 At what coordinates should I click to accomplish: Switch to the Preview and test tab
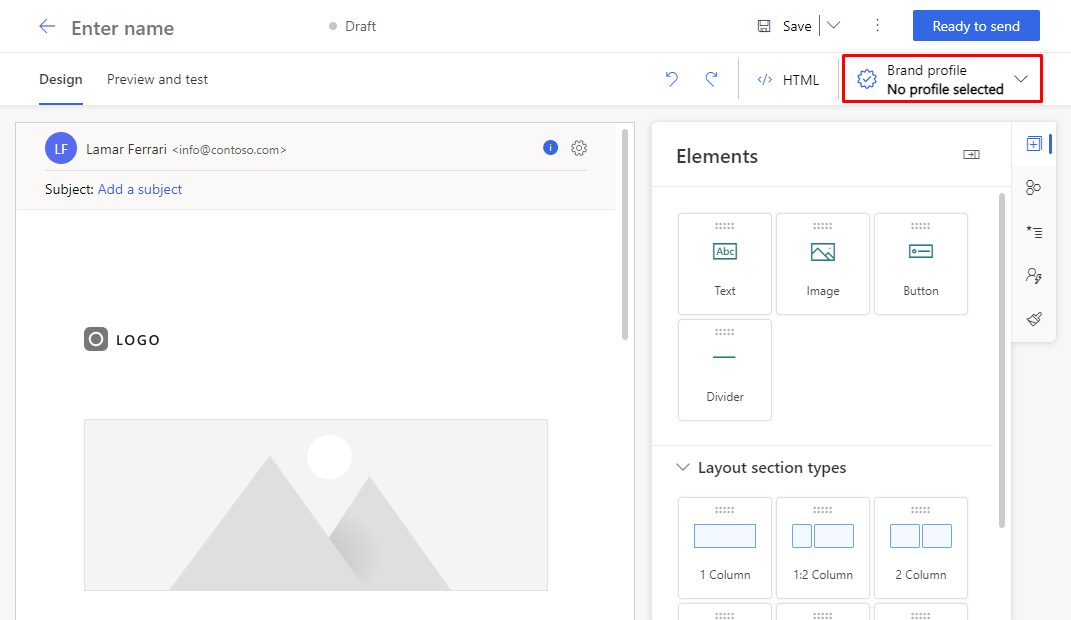click(157, 79)
